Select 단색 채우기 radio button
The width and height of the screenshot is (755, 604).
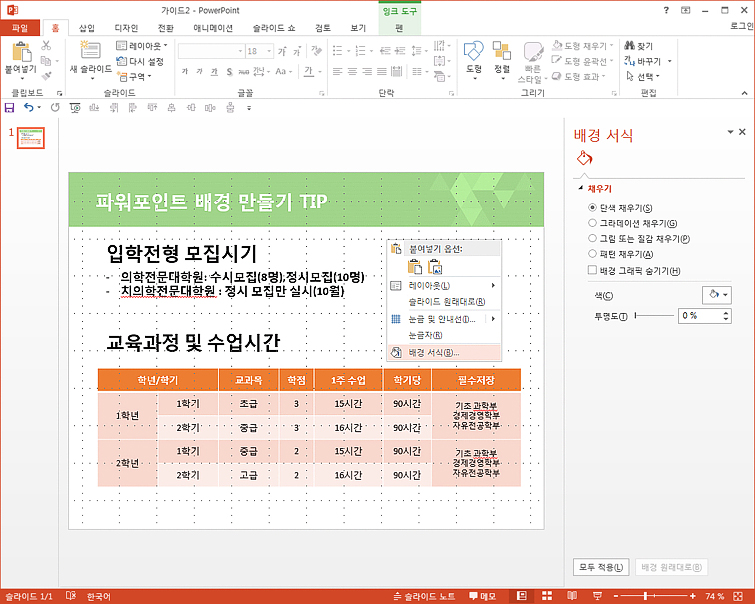tap(592, 208)
